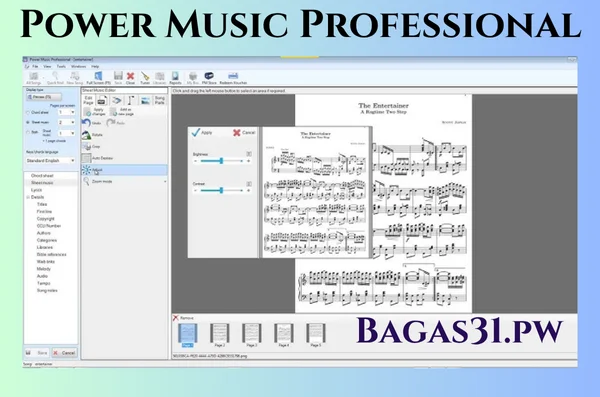The width and height of the screenshot is (600, 397).
Task: Open the Libraries toolbar icon
Action: pos(160,78)
